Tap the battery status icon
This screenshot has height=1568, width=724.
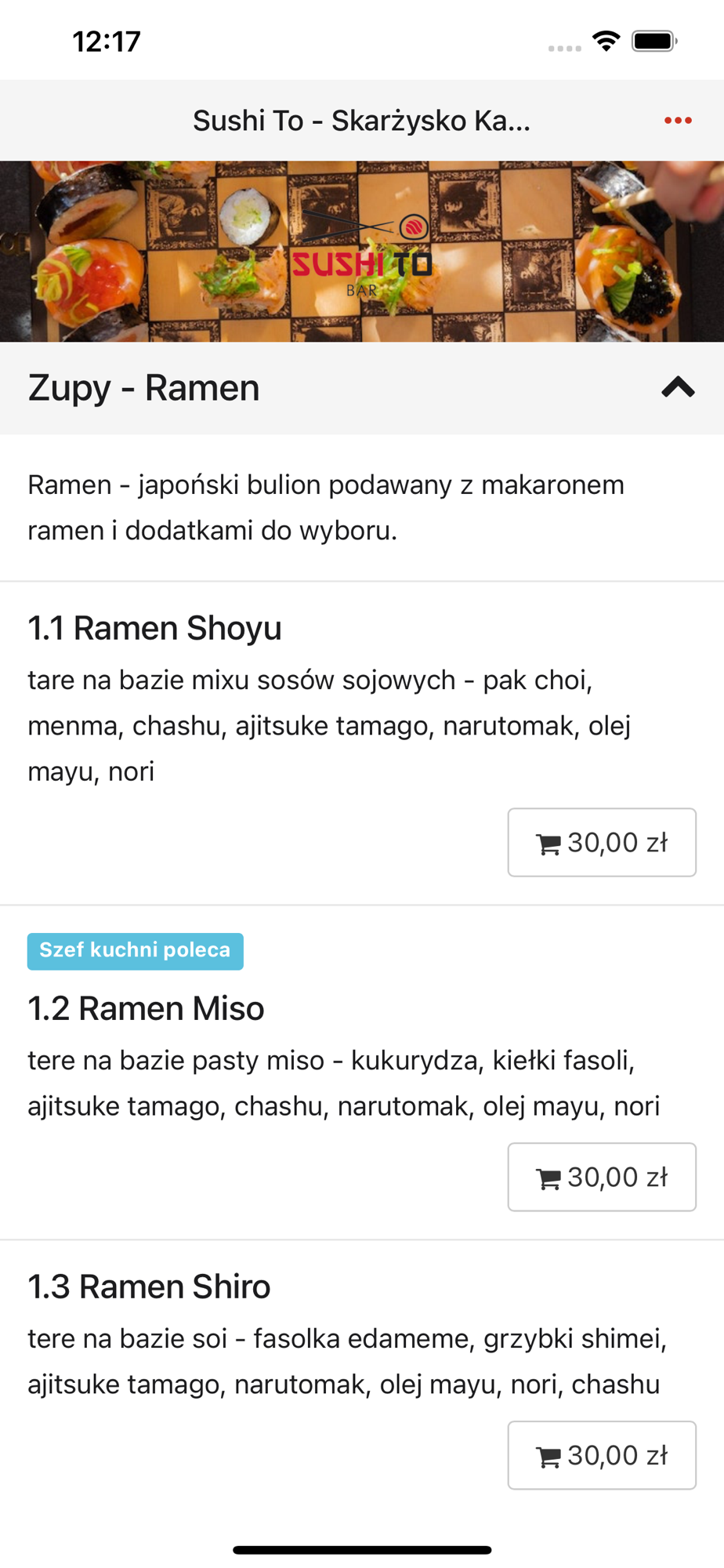point(655,41)
